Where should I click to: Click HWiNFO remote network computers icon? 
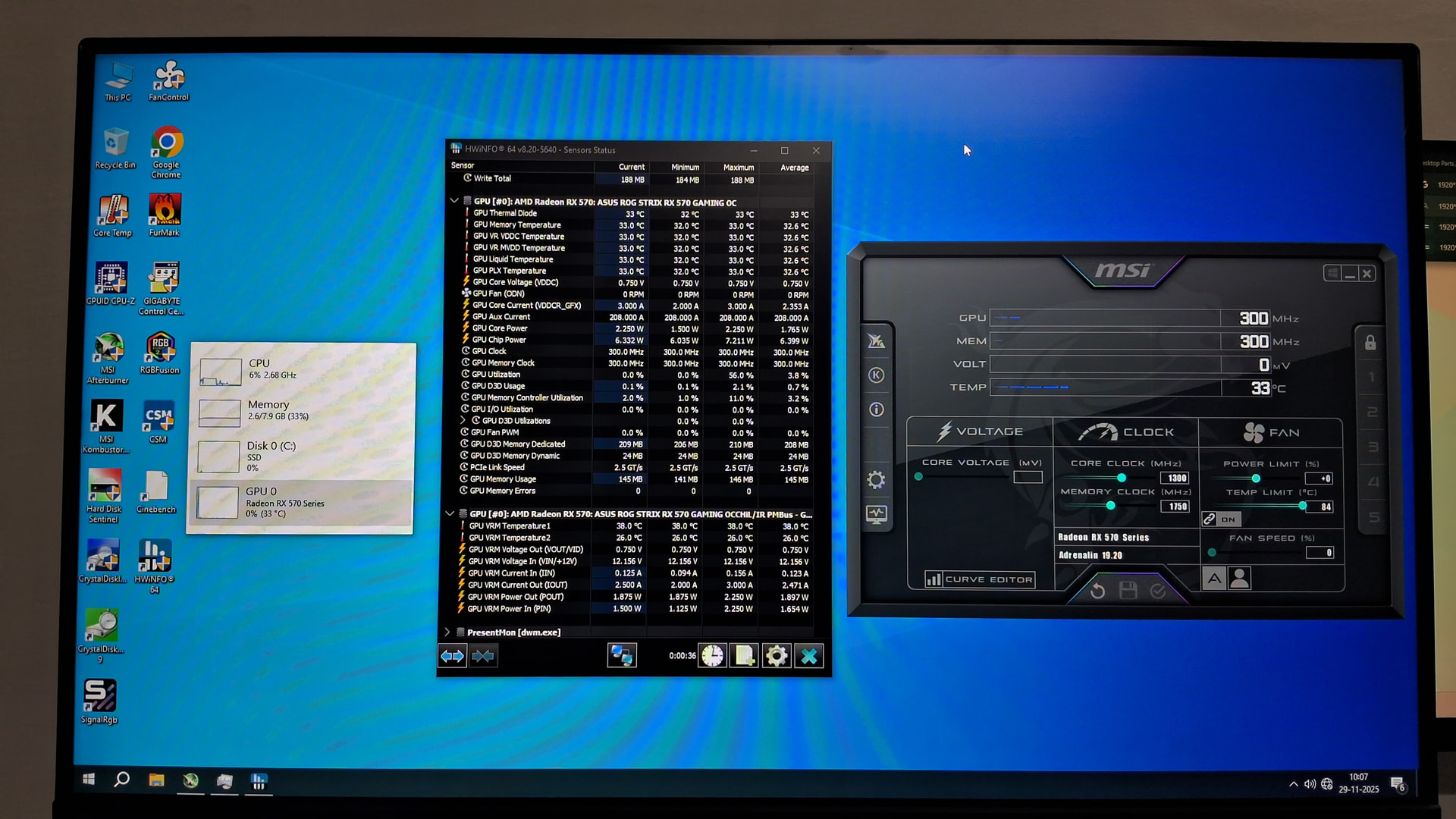tap(622, 656)
